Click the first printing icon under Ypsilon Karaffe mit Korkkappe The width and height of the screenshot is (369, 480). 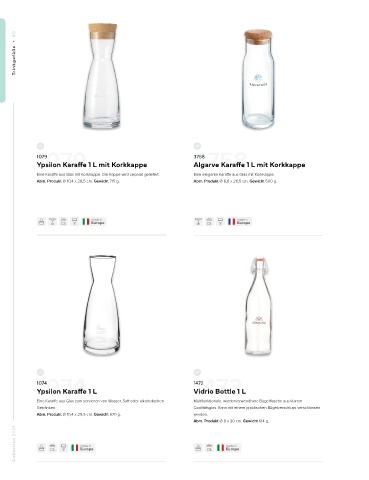point(41,222)
